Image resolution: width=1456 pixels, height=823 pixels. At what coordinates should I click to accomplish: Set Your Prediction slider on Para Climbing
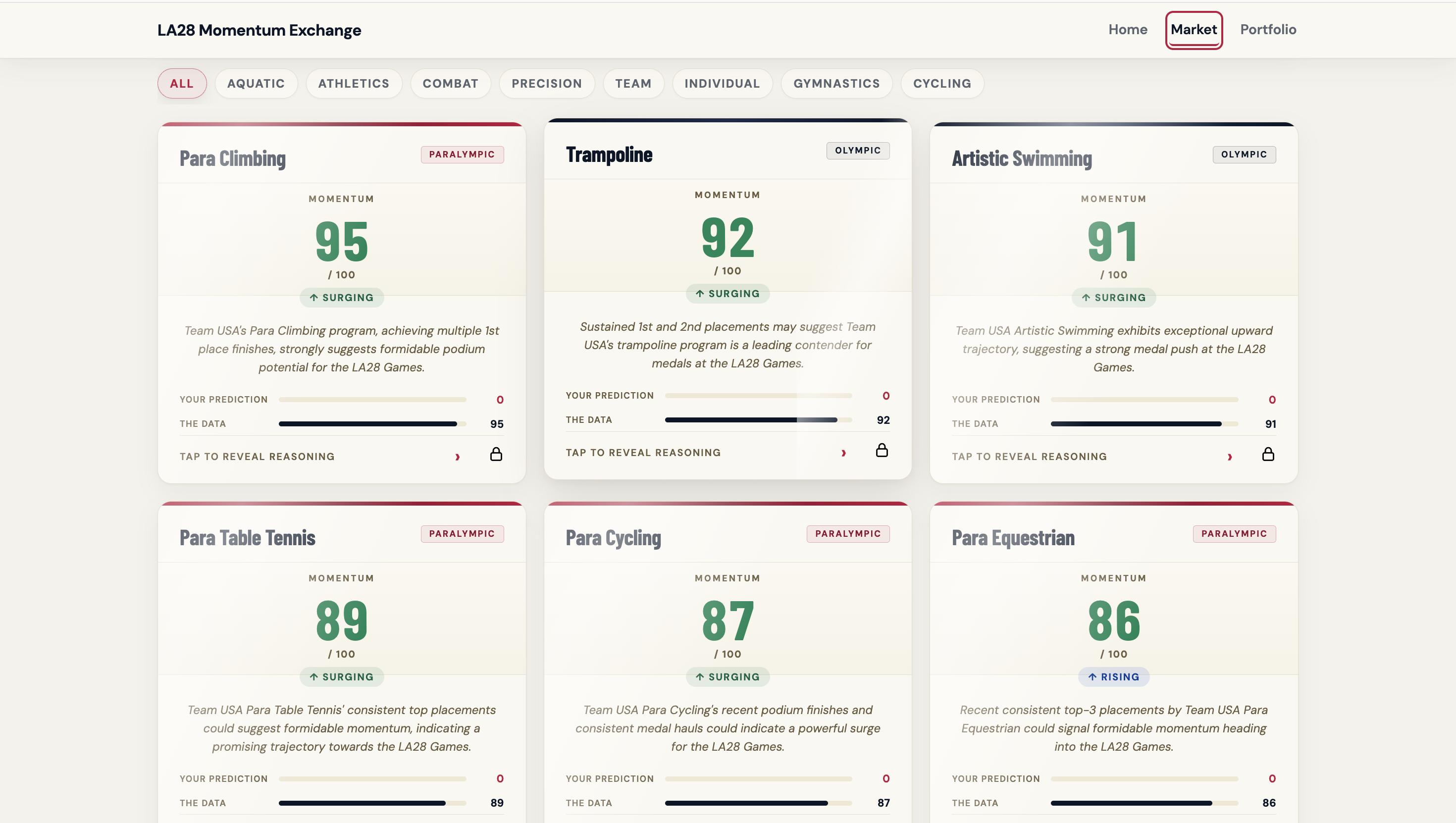[372, 400]
